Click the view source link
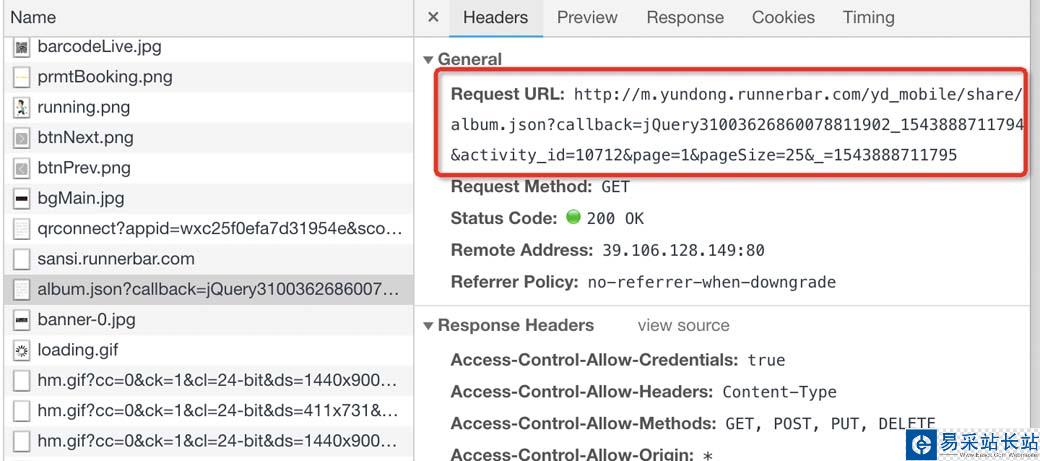Viewport: 1040px width, 461px height. coord(683,325)
